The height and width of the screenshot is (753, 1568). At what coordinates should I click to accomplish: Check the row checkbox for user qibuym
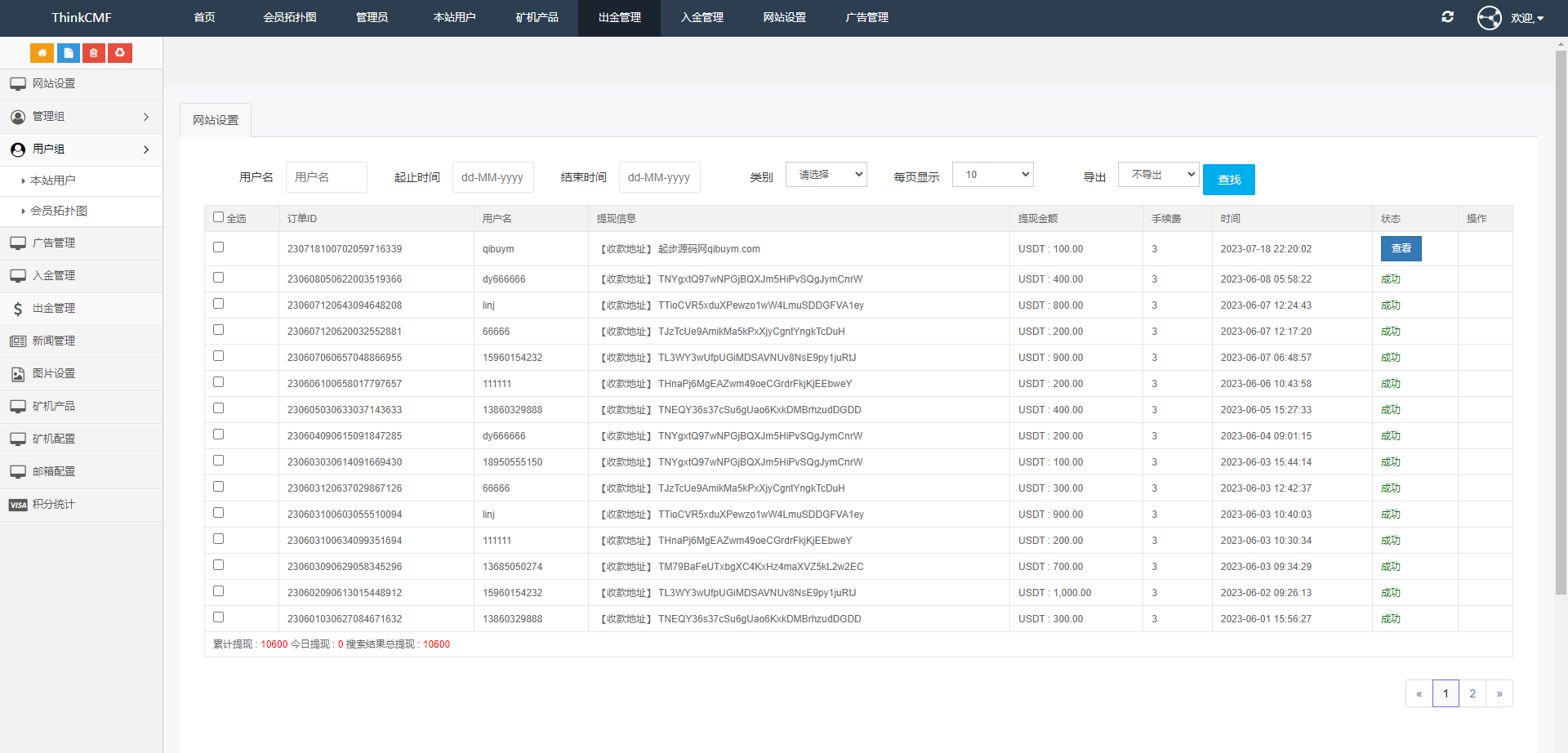point(218,247)
